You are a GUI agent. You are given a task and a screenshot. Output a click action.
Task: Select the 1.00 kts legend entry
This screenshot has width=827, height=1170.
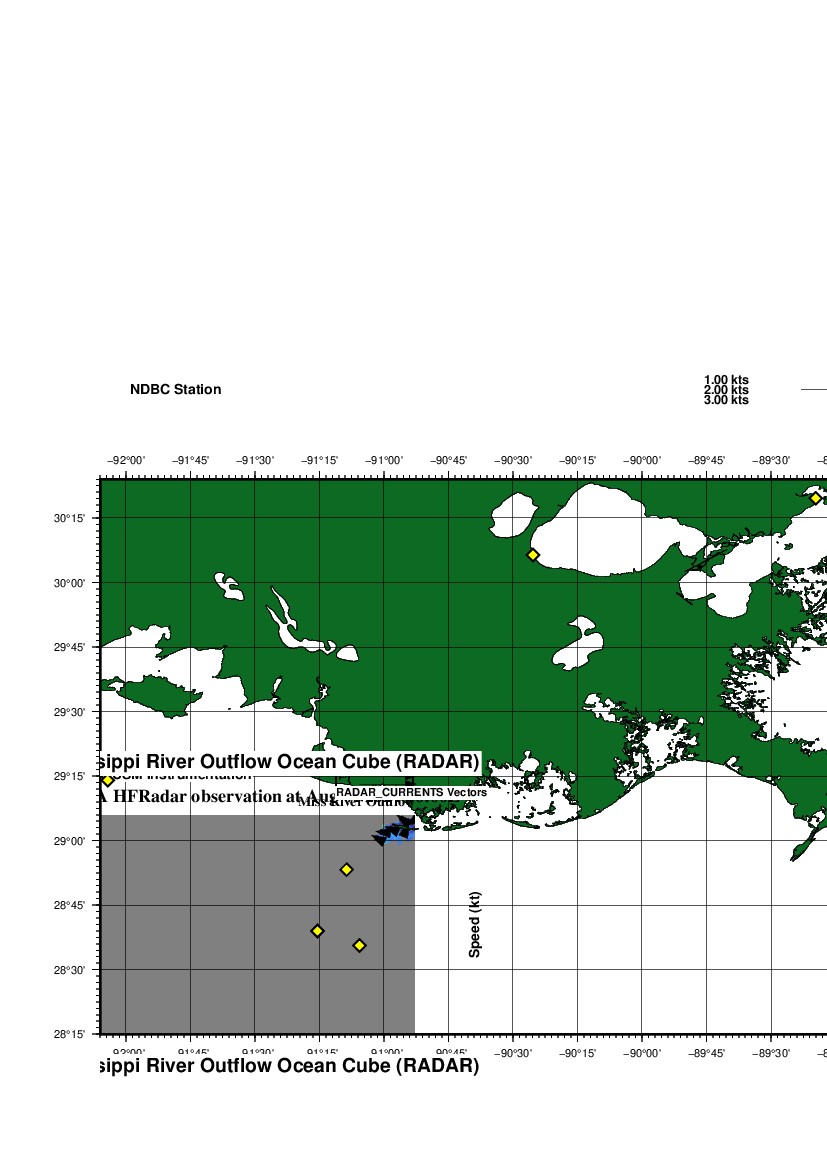tap(726, 380)
